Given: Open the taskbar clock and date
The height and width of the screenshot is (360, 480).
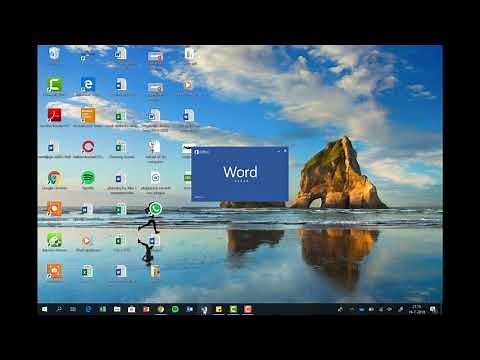Looking at the screenshot, I should [417, 309].
